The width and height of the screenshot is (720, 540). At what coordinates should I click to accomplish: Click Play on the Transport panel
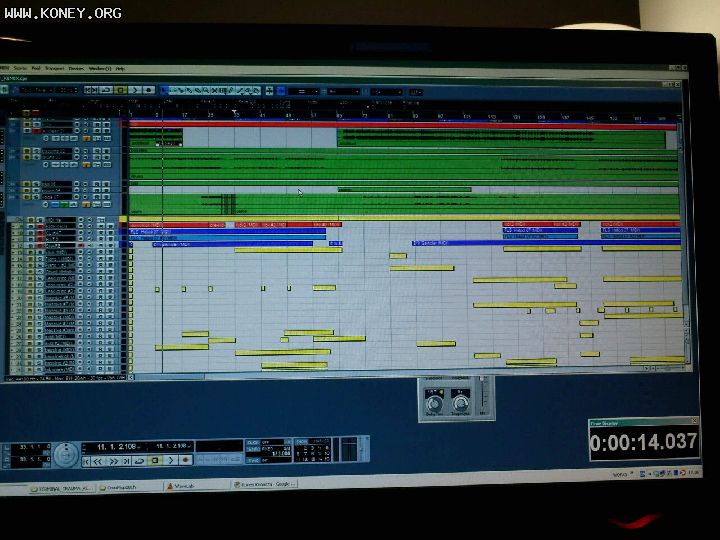coord(170,461)
